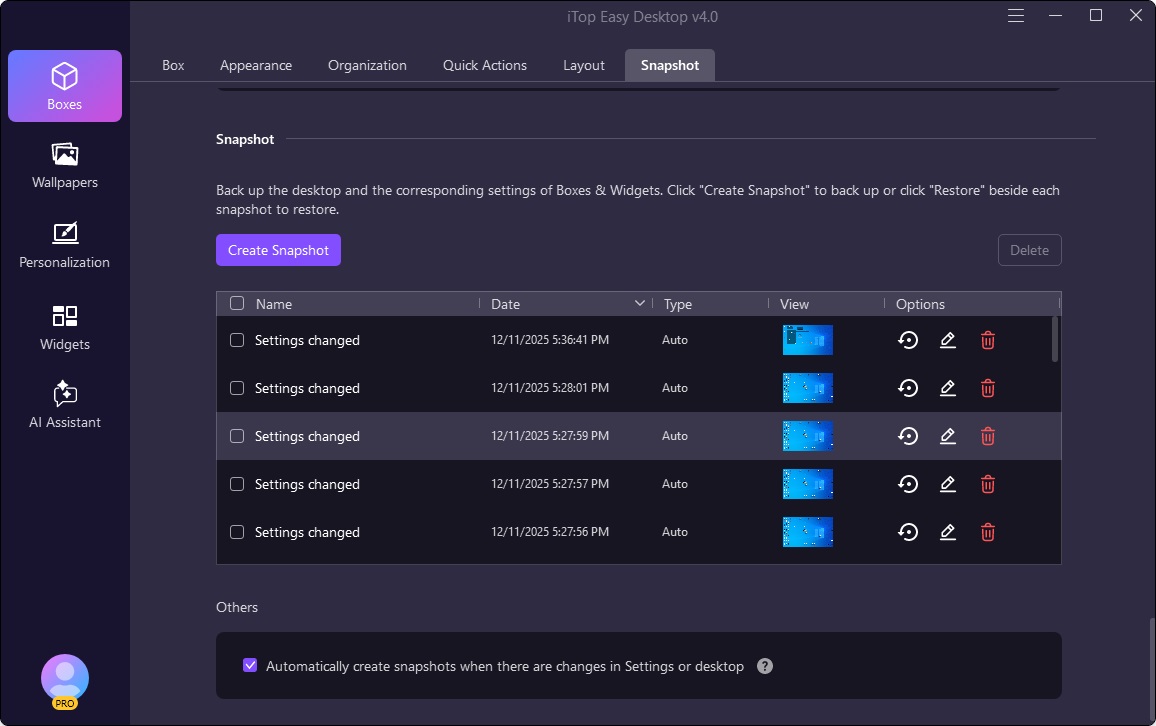The width and height of the screenshot is (1156, 726).
Task: Open the Personalization sidebar section
Action: (x=65, y=245)
